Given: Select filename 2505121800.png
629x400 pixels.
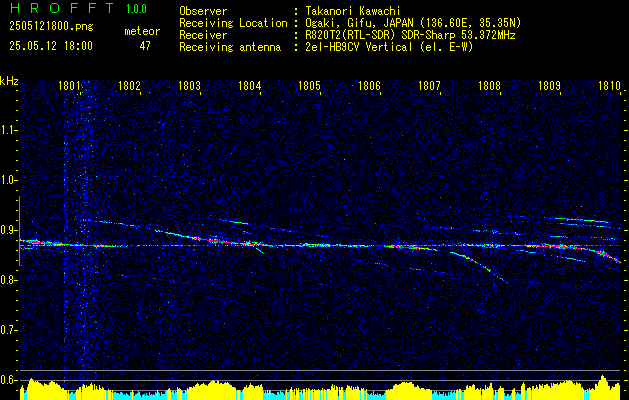Looking at the screenshot, I should (x=51, y=27).
